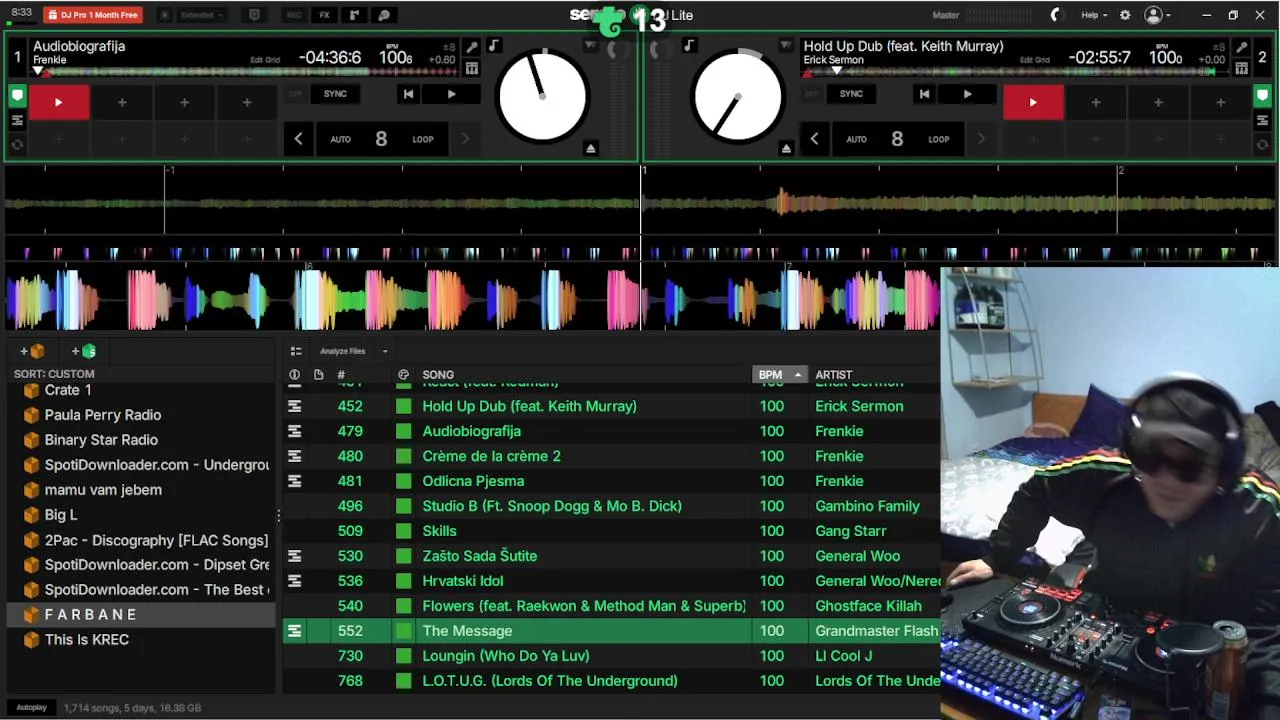Open the Help menu
The width and height of the screenshot is (1280, 720).
pos(1093,15)
